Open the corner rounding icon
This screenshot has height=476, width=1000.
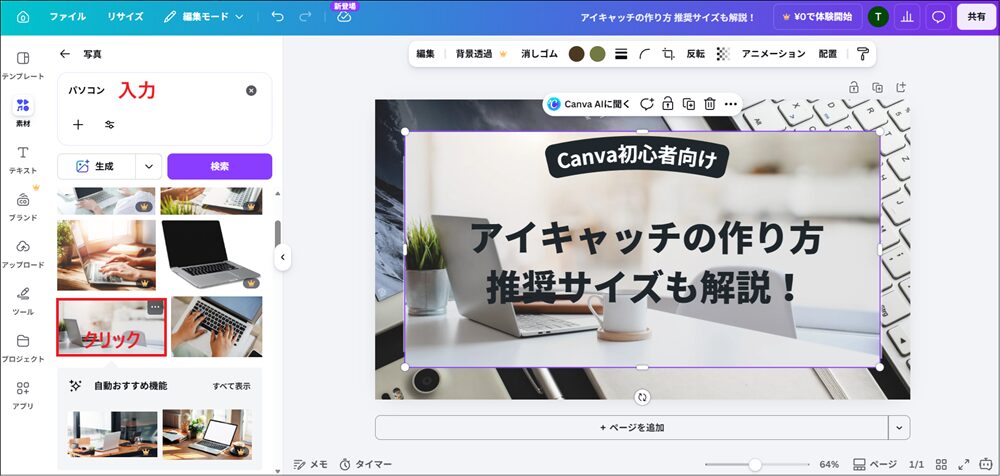(x=644, y=54)
